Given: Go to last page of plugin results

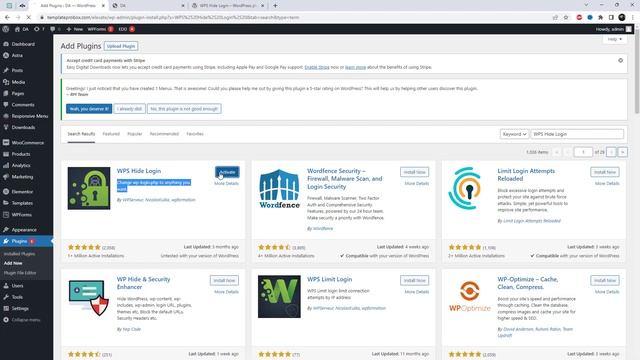Looking at the screenshot, I should pyautogui.click(x=622, y=152).
